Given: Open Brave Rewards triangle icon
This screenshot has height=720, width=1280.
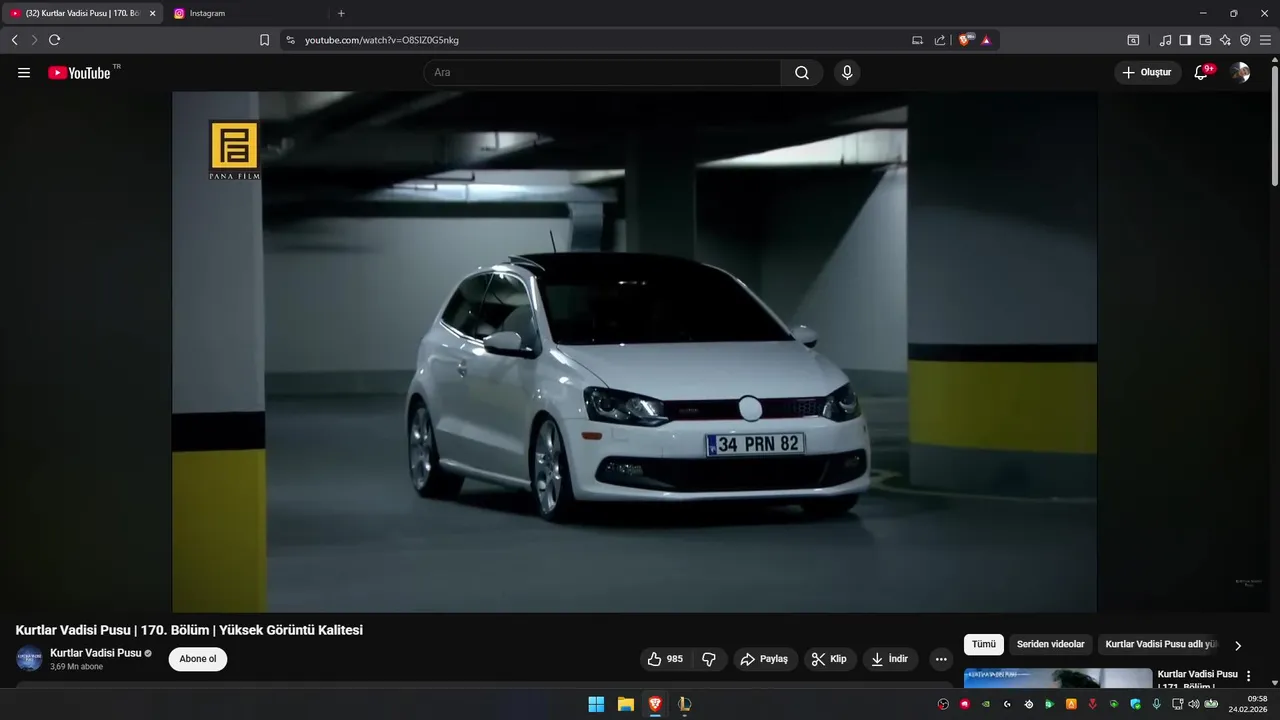Looking at the screenshot, I should click(986, 40).
